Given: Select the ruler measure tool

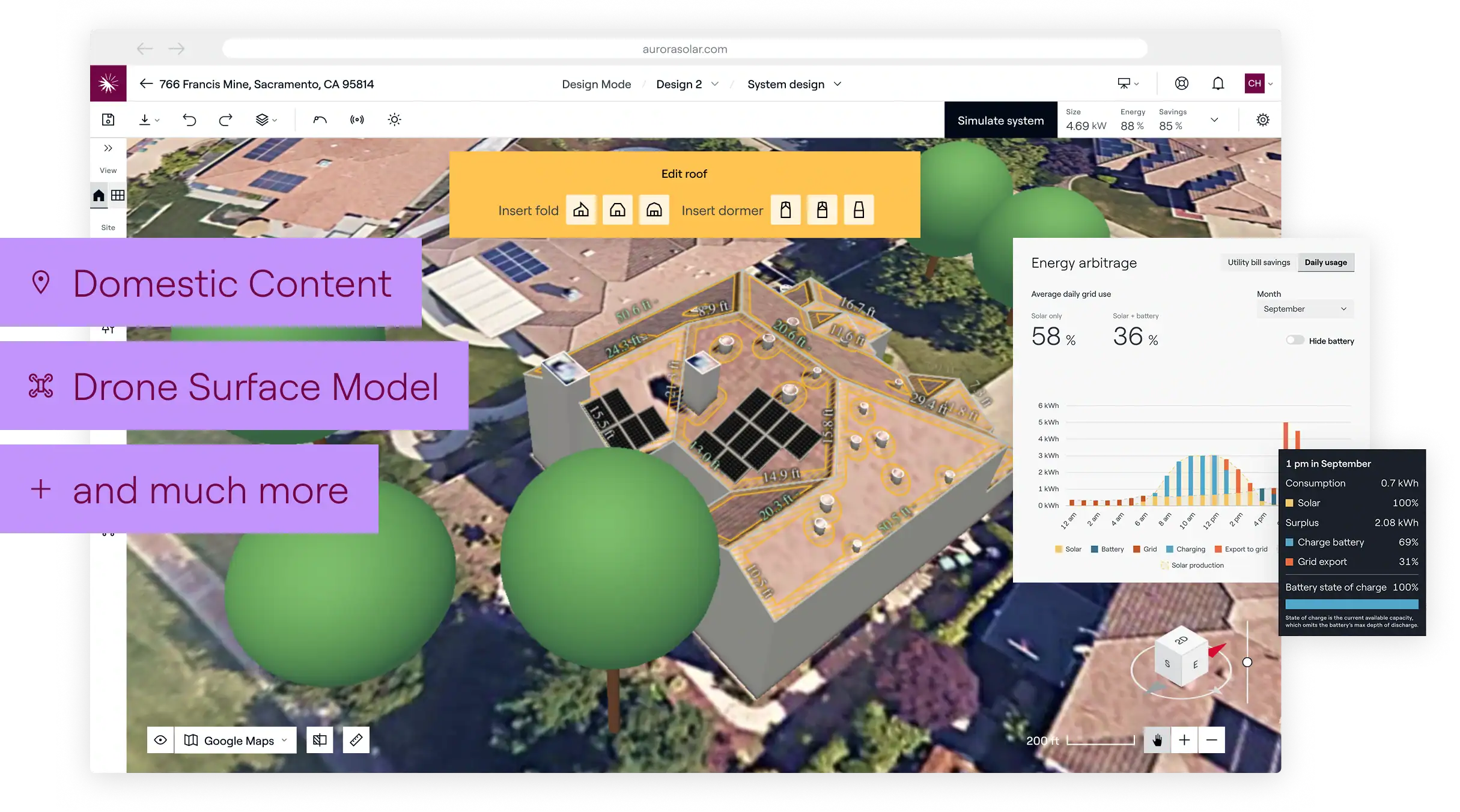Looking at the screenshot, I should (356, 740).
